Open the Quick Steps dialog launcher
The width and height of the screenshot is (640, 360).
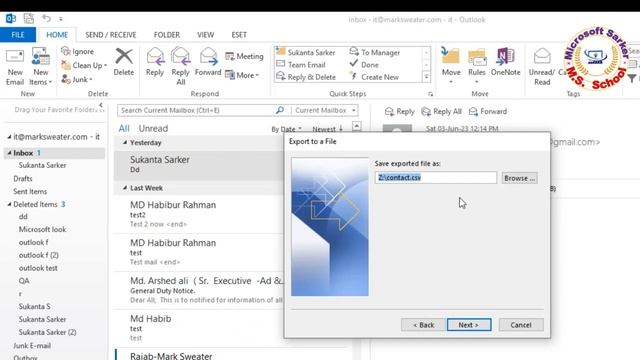430,94
